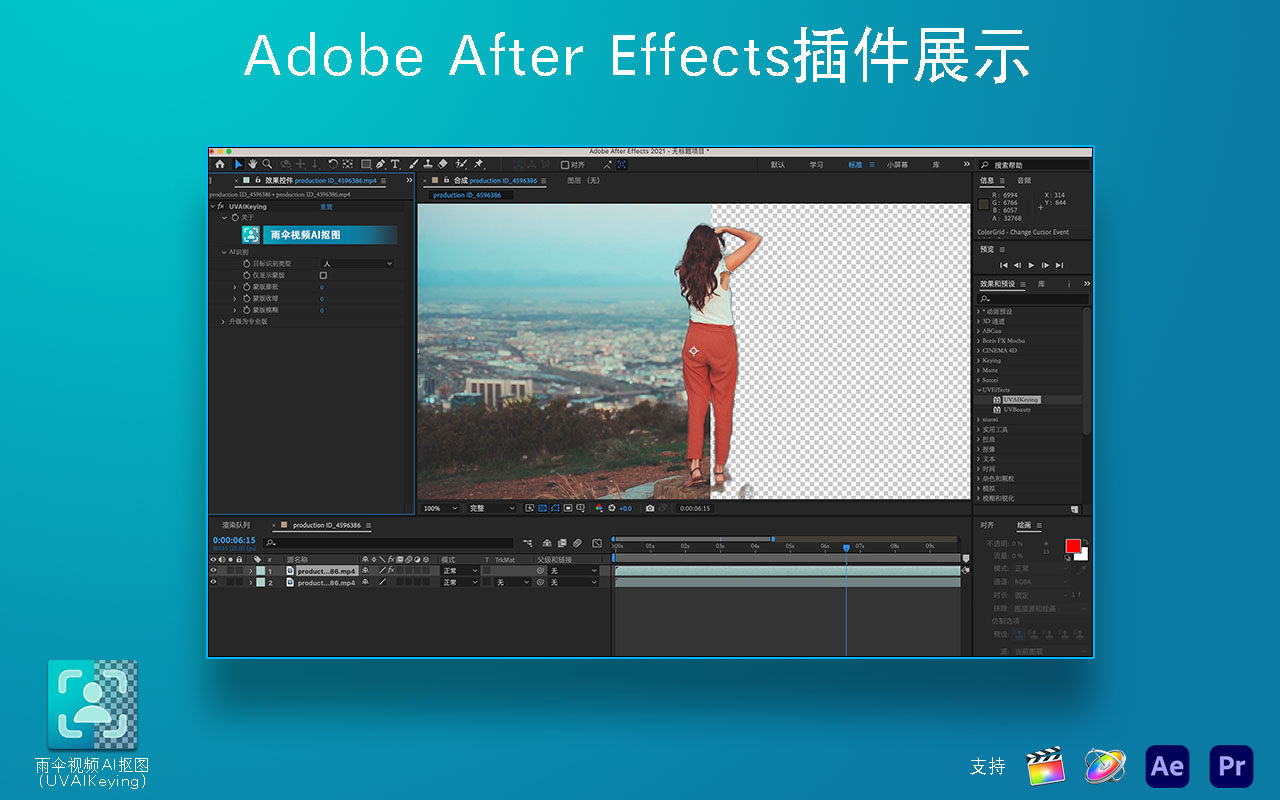Click the create new bin icon in effects panel
Screen dimensions: 1280x800
(1074, 509)
